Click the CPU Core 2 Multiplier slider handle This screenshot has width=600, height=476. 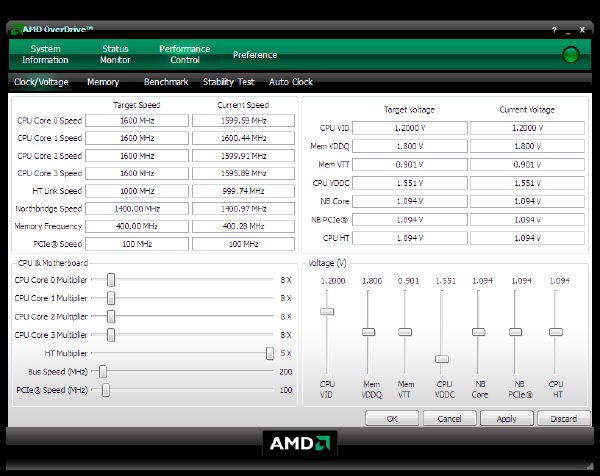(x=111, y=316)
